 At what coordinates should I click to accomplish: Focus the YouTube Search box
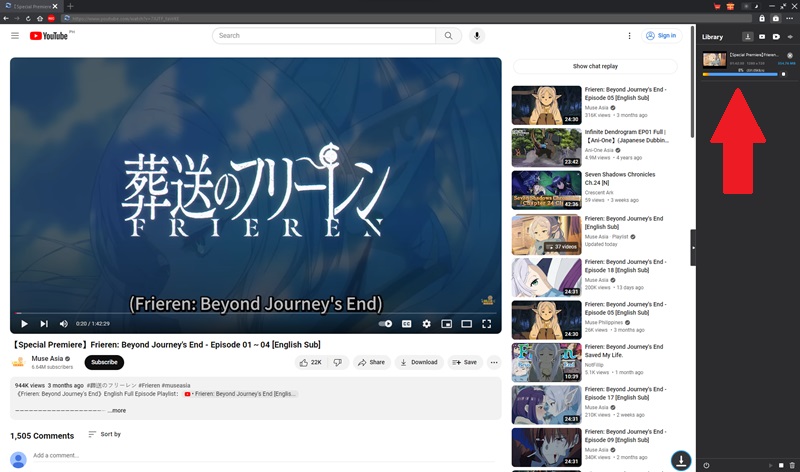click(x=324, y=36)
